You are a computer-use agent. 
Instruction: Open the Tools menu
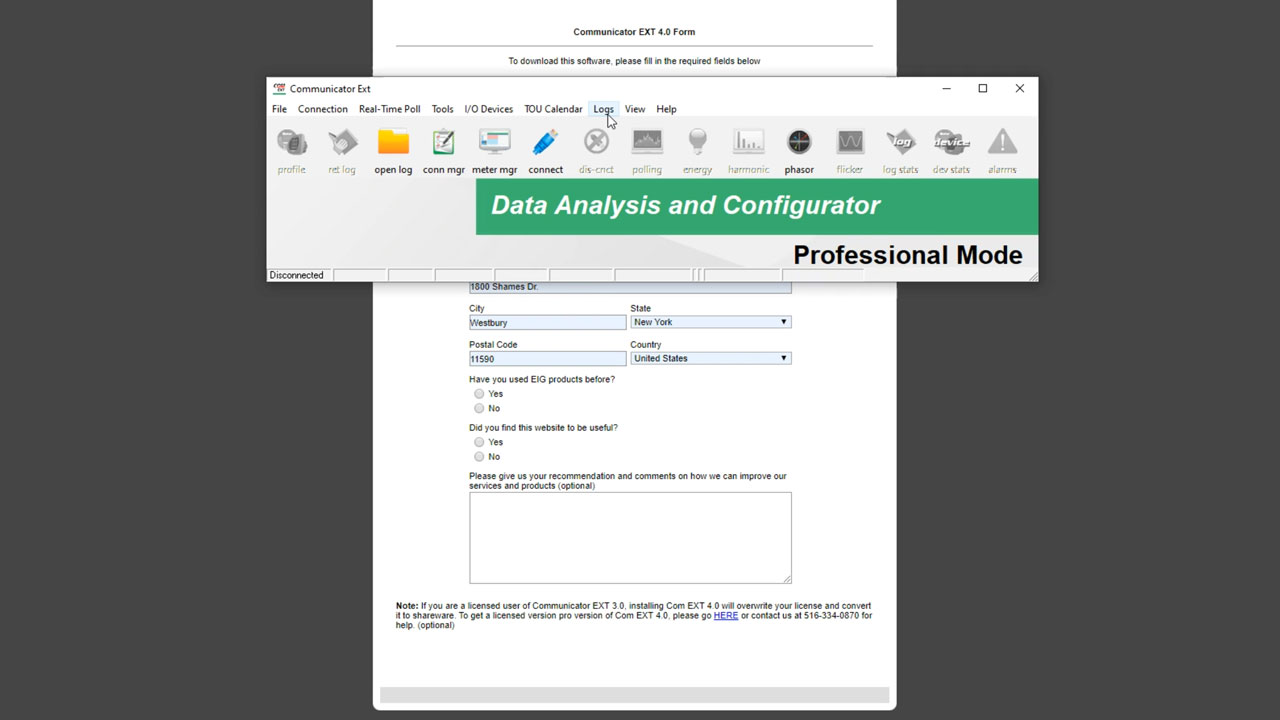click(x=442, y=109)
